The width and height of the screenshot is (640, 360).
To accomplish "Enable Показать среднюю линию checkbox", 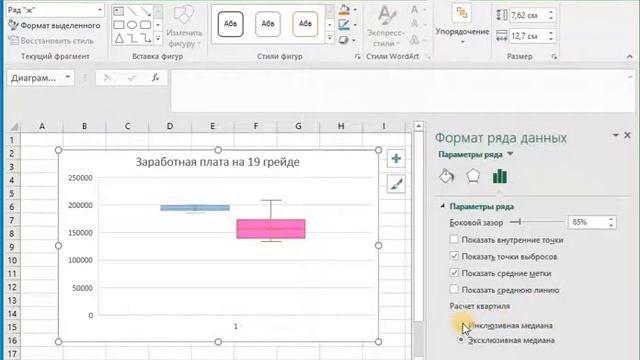I will 454,290.
